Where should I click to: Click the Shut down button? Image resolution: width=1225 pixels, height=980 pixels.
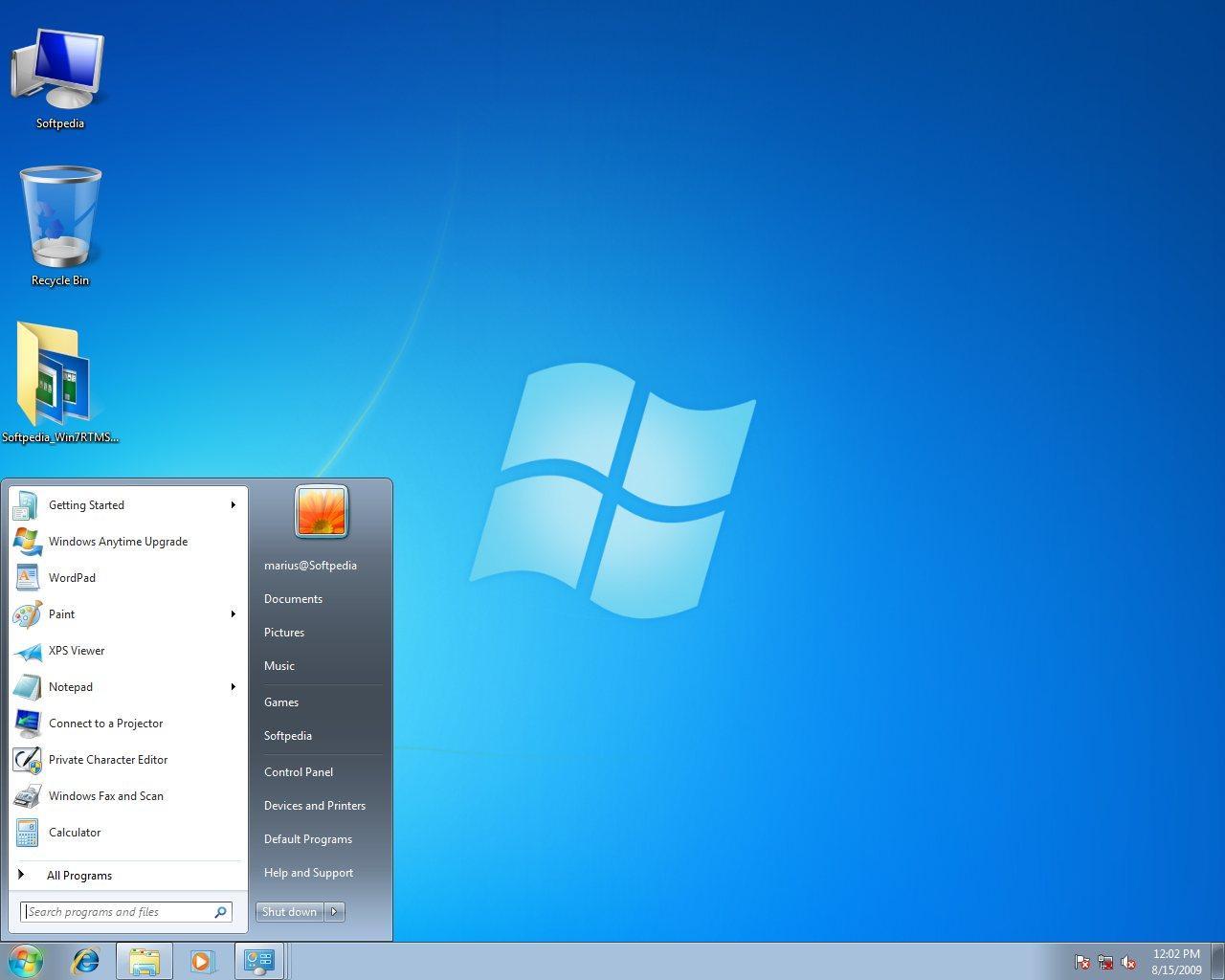point(289,911)
